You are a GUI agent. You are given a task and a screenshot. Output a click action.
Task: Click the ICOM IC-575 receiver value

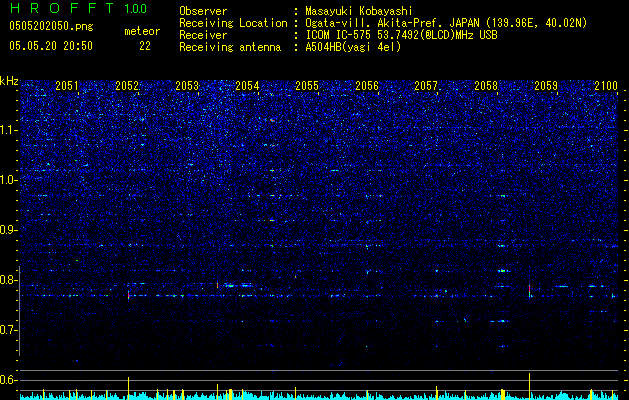point(401,35)
